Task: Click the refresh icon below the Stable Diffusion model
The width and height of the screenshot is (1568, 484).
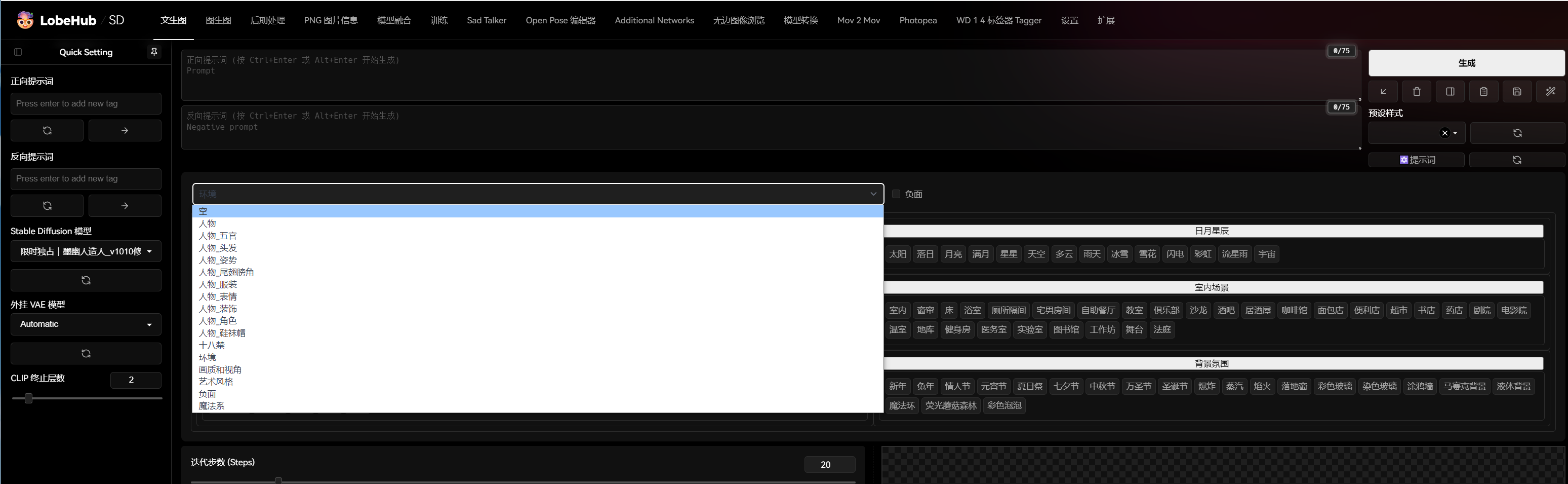Action: tap(86, 280)
